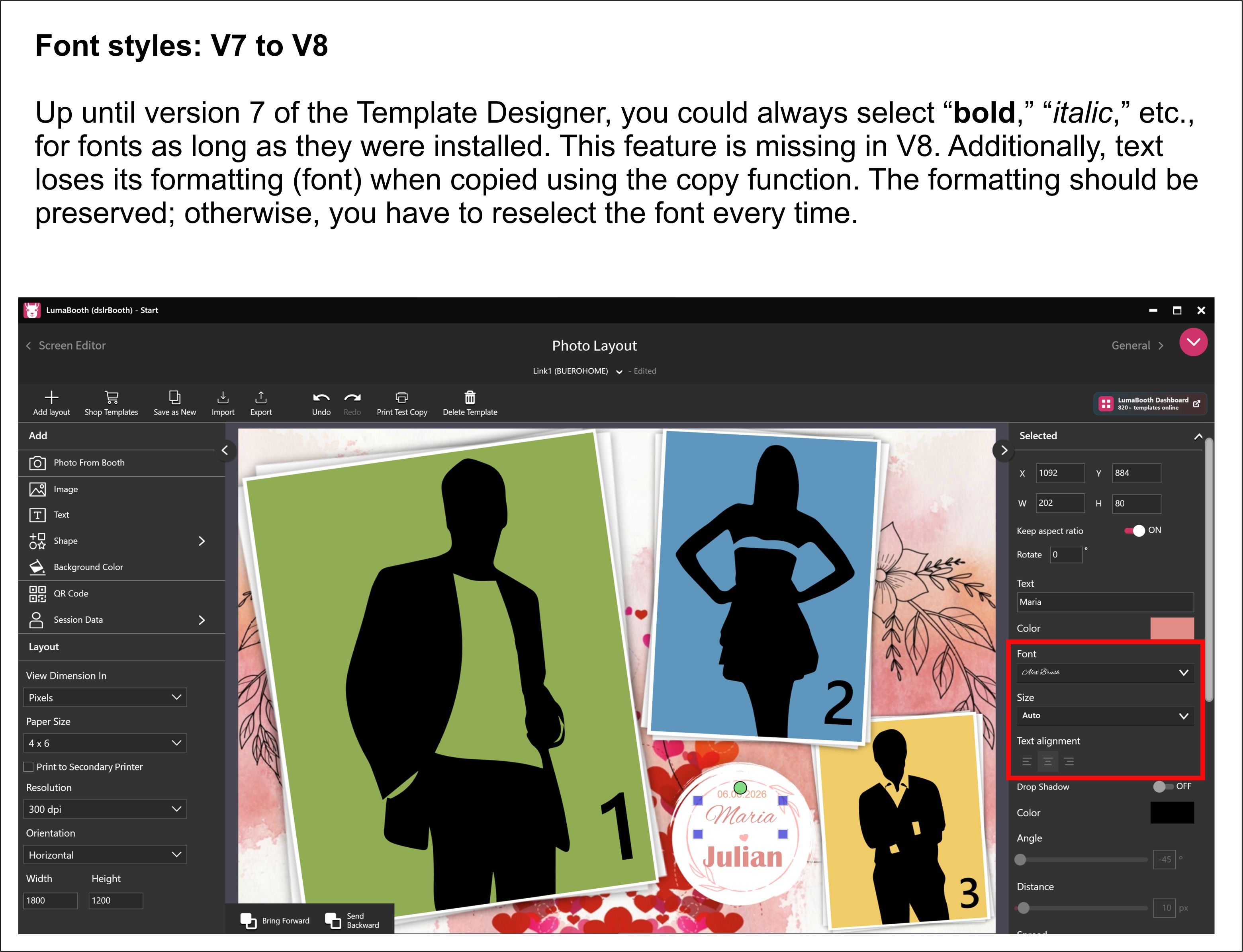The height and width of the screenshot is (952, 1243).
Task: Check Print to Secondary Printer
Action: click(28, 767)
